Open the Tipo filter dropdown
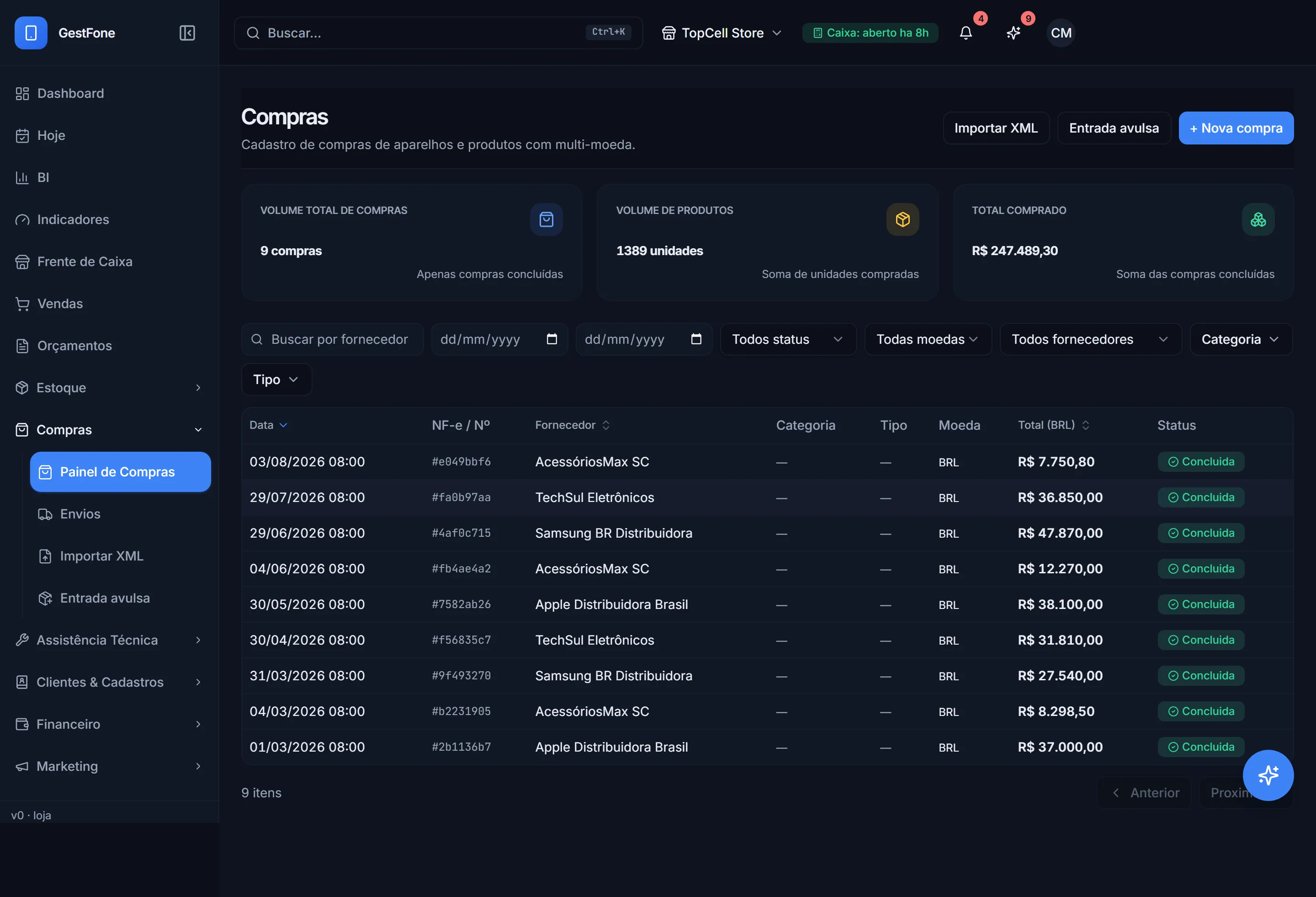Viewport: 1316px width, 897px height. pos(276,379)
